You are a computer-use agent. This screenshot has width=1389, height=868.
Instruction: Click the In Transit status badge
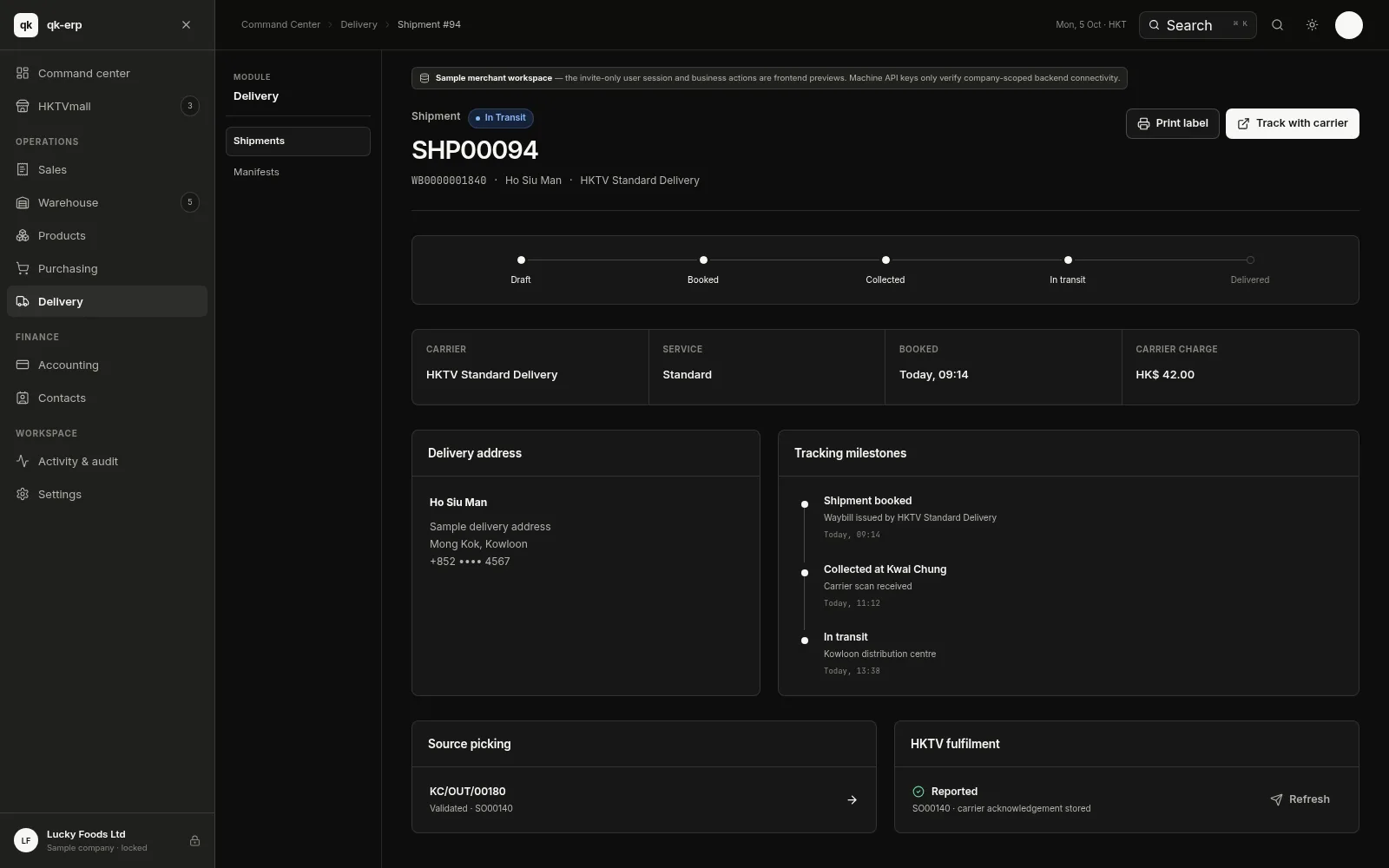pyautogui.click(x=501, y=118)
